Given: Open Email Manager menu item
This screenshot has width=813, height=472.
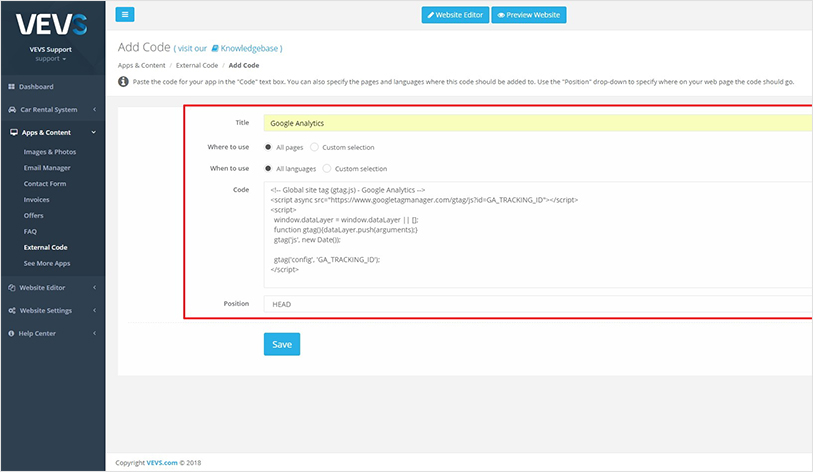Looking at the screenshot, I should point(47,168).
